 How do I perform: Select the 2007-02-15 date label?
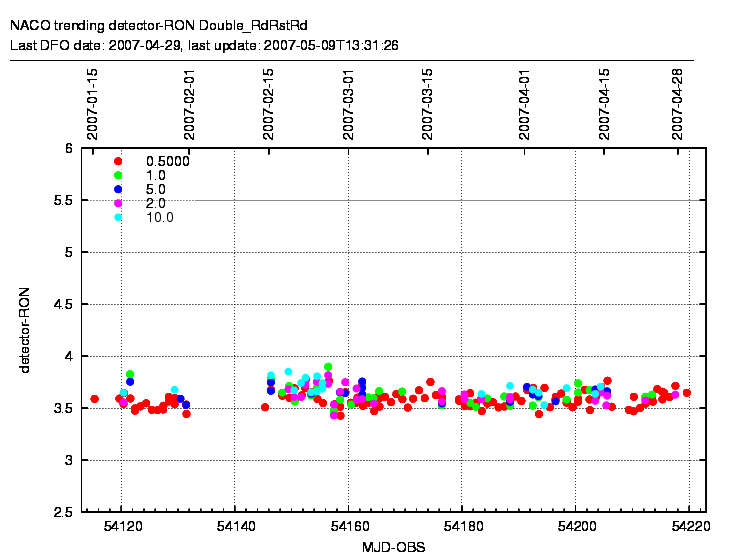269,103
